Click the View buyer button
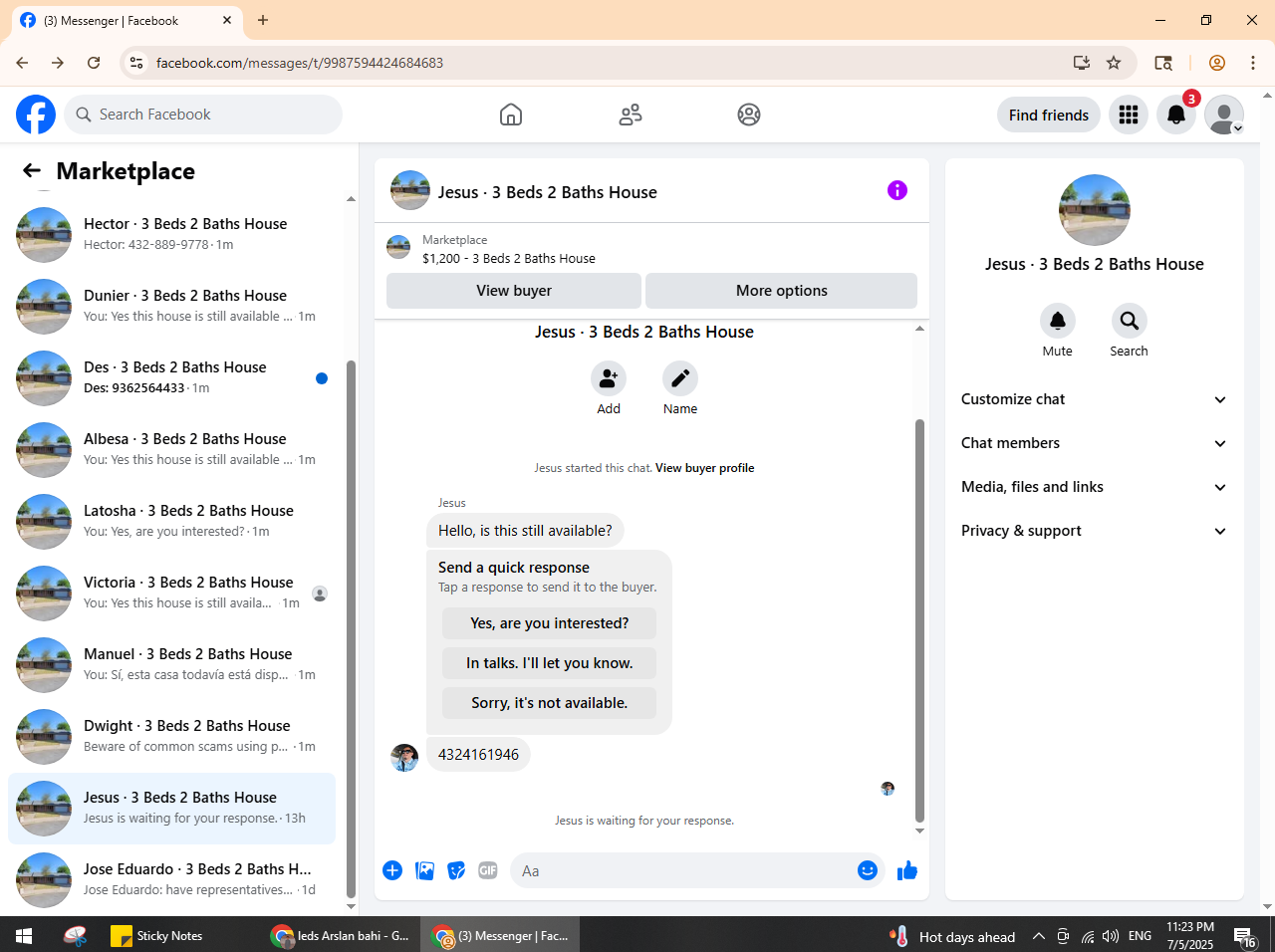This screenshot has height=952, width=1275. pyautogui.click(x=514, y=291)
